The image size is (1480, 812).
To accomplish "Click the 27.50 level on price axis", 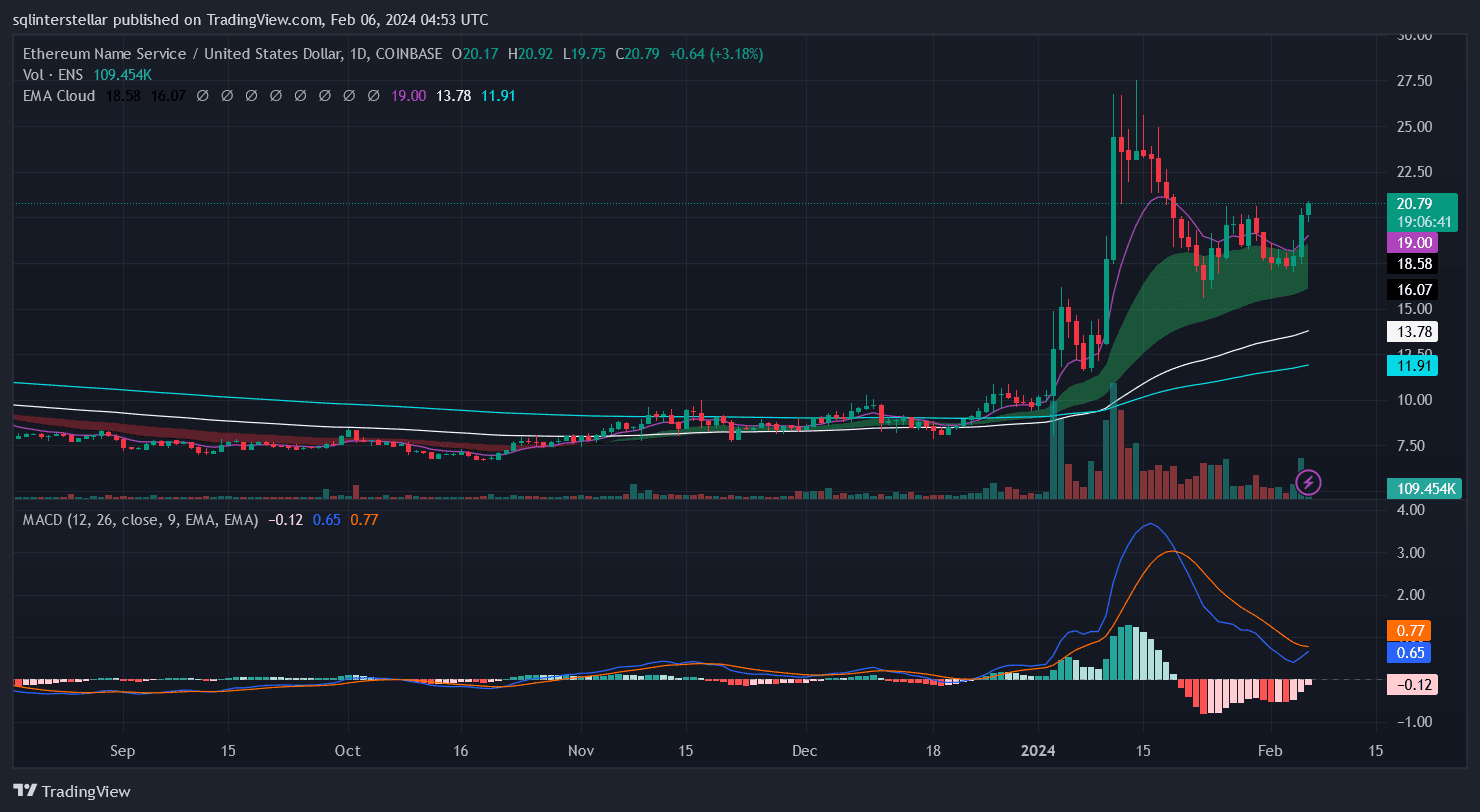I will (1416, 81).
